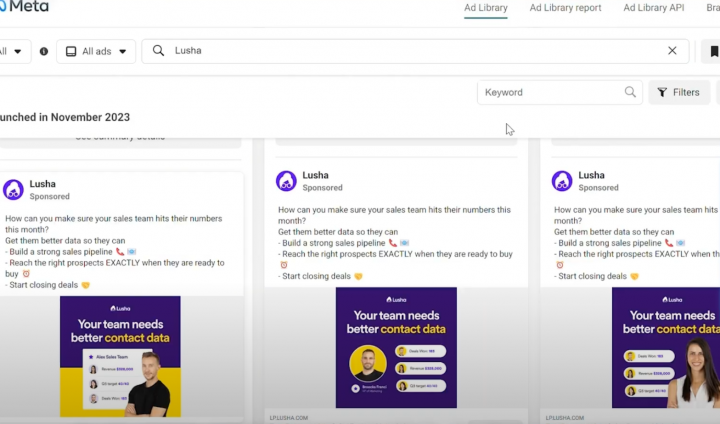Open the Filters button
Viewport: 720px width, 424px height.
coord(678,92)
